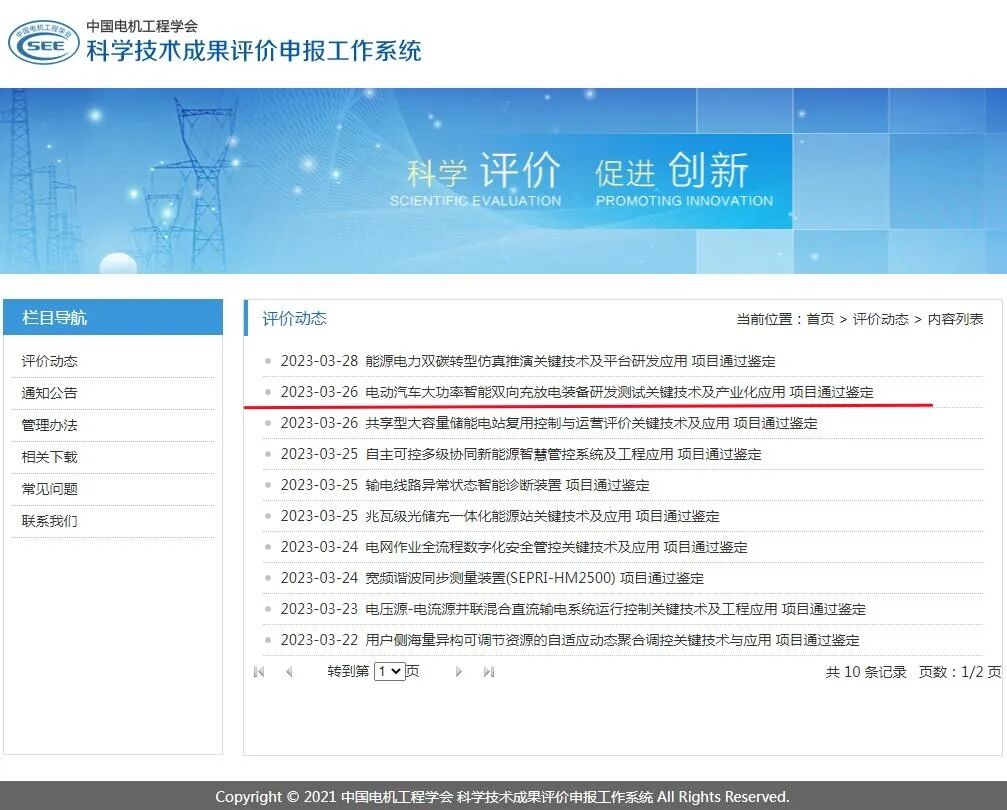Image resolution: width=1007 pixels, height=810 pixels.
Task: Go to the next page via the arrow icon
Action: [x=459, y=671]
